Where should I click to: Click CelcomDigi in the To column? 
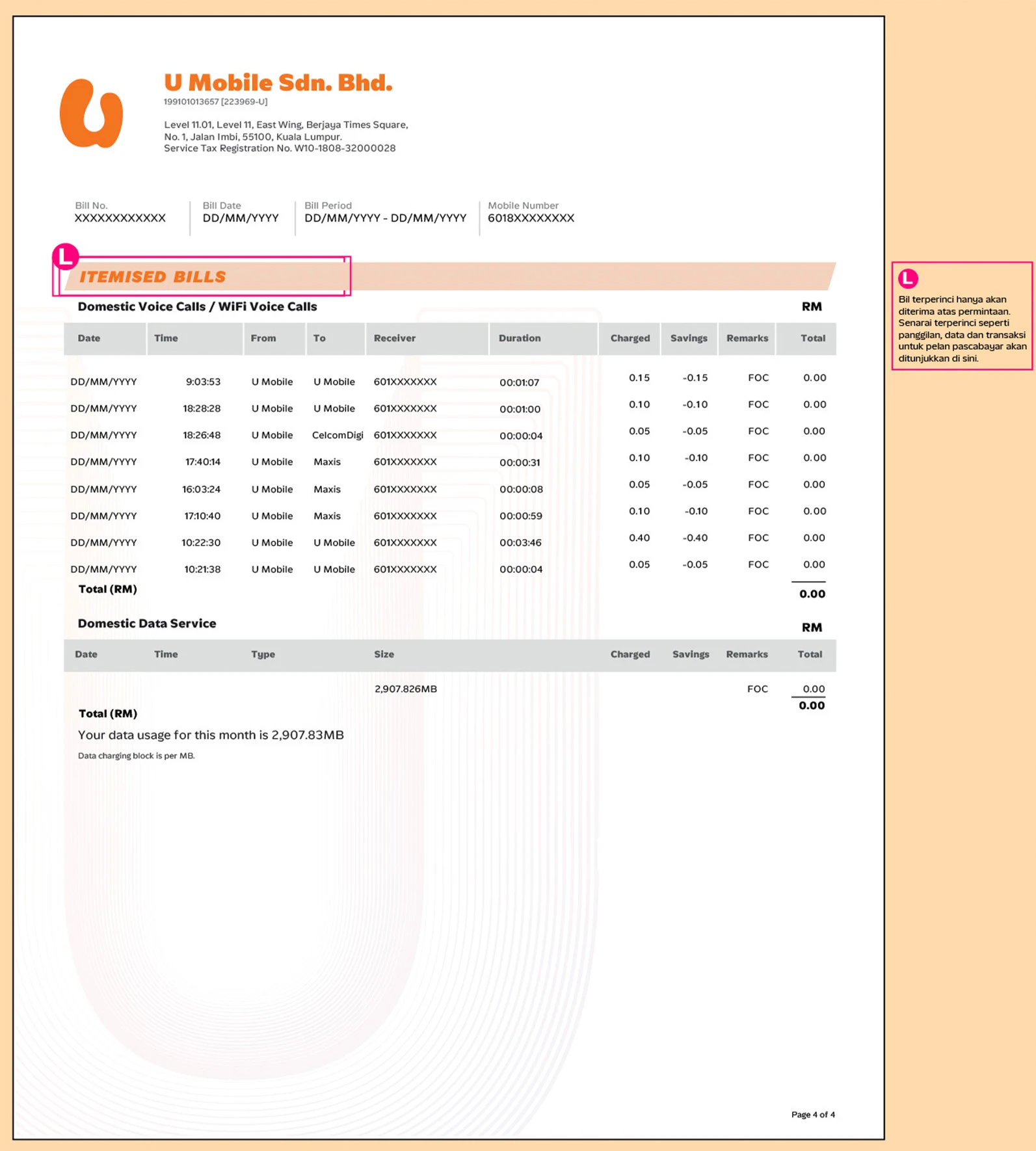pos(338,435)
